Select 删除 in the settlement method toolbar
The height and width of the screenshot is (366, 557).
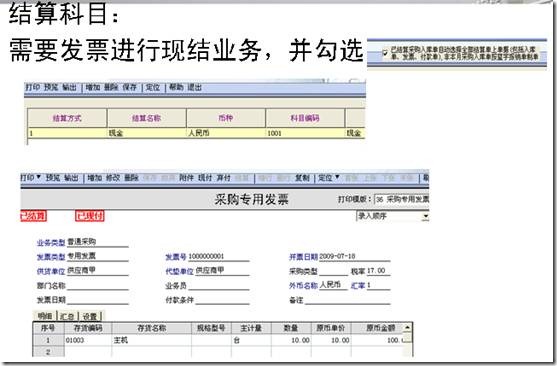[x=111, y=87]
